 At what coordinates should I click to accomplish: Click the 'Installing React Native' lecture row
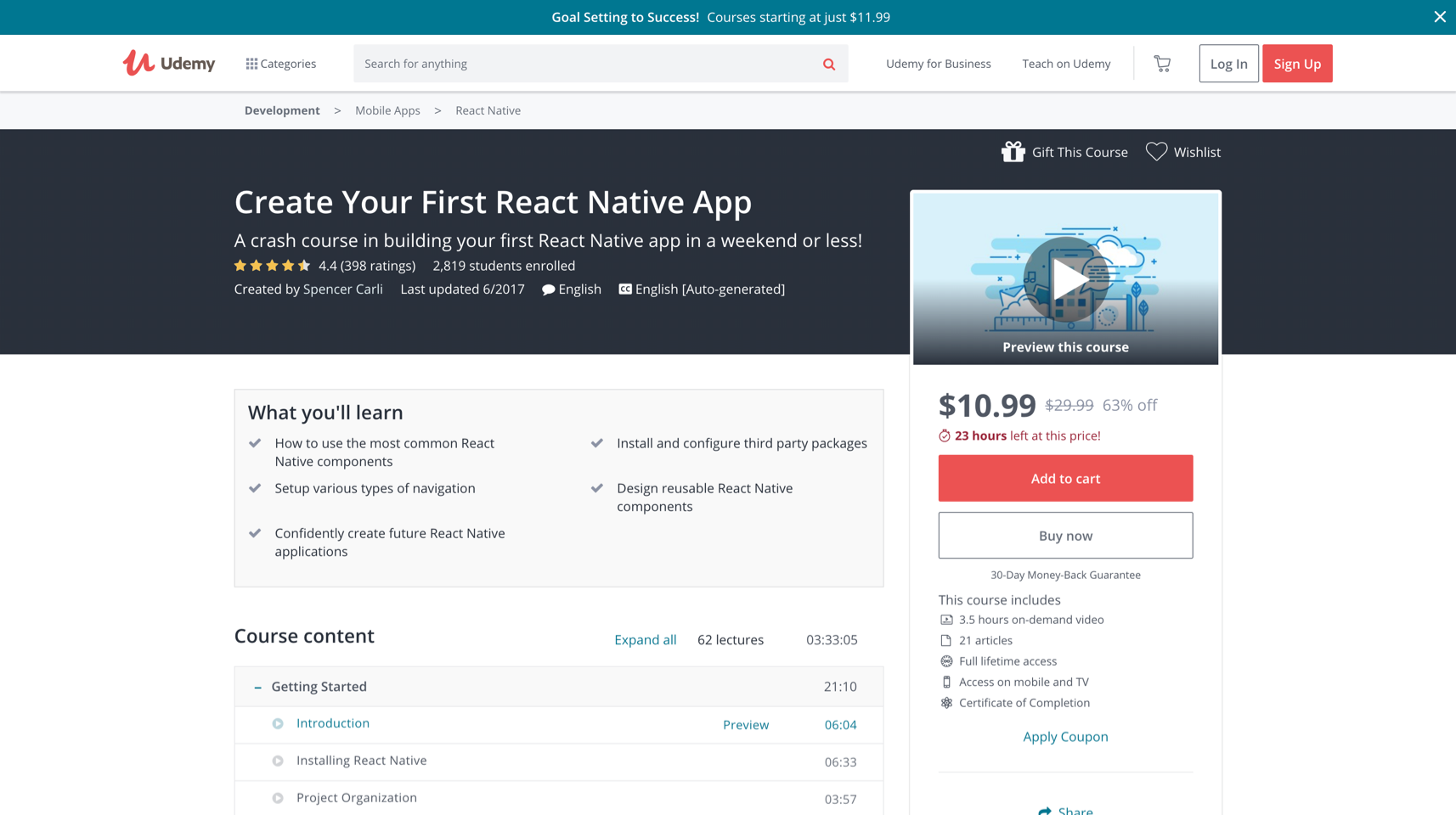(559, 762)
